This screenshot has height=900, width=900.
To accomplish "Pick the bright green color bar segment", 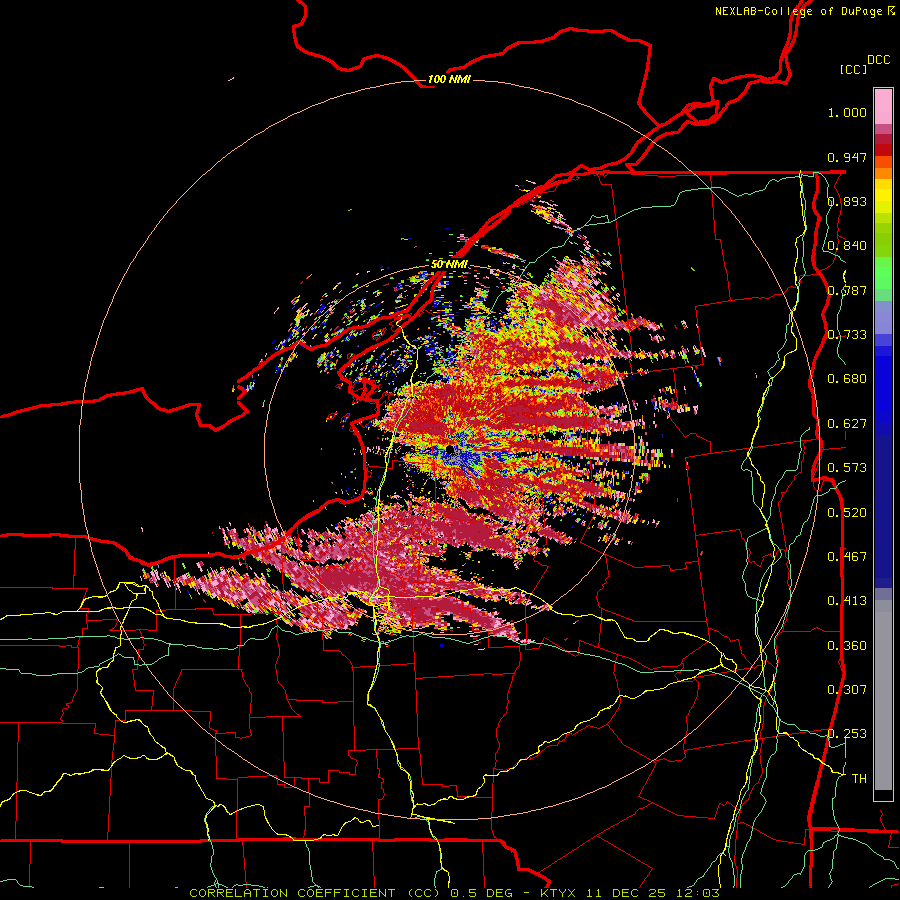I will [x=883, y=273].
